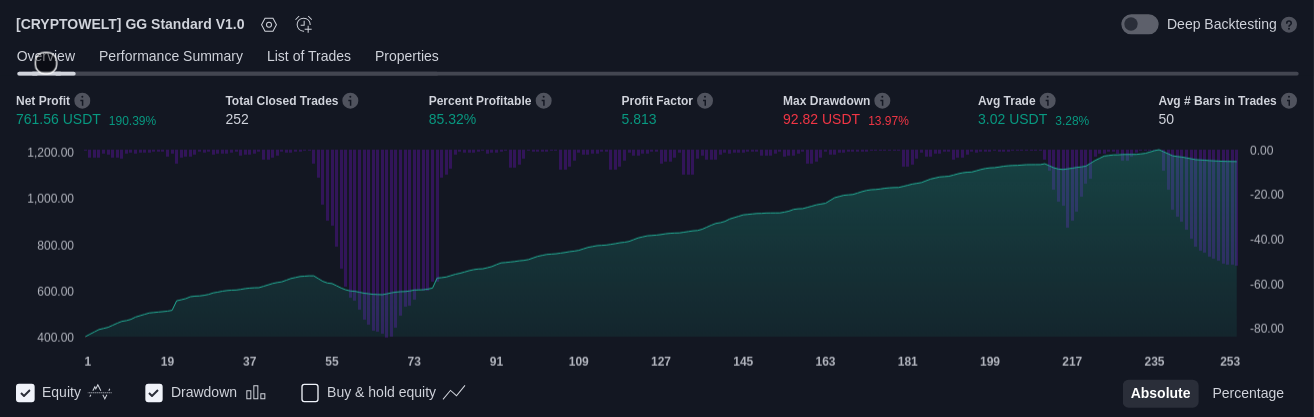Uncheck the Equity checkbox
The width and height of the screenshot is (1314, 417).
[26, 393]
